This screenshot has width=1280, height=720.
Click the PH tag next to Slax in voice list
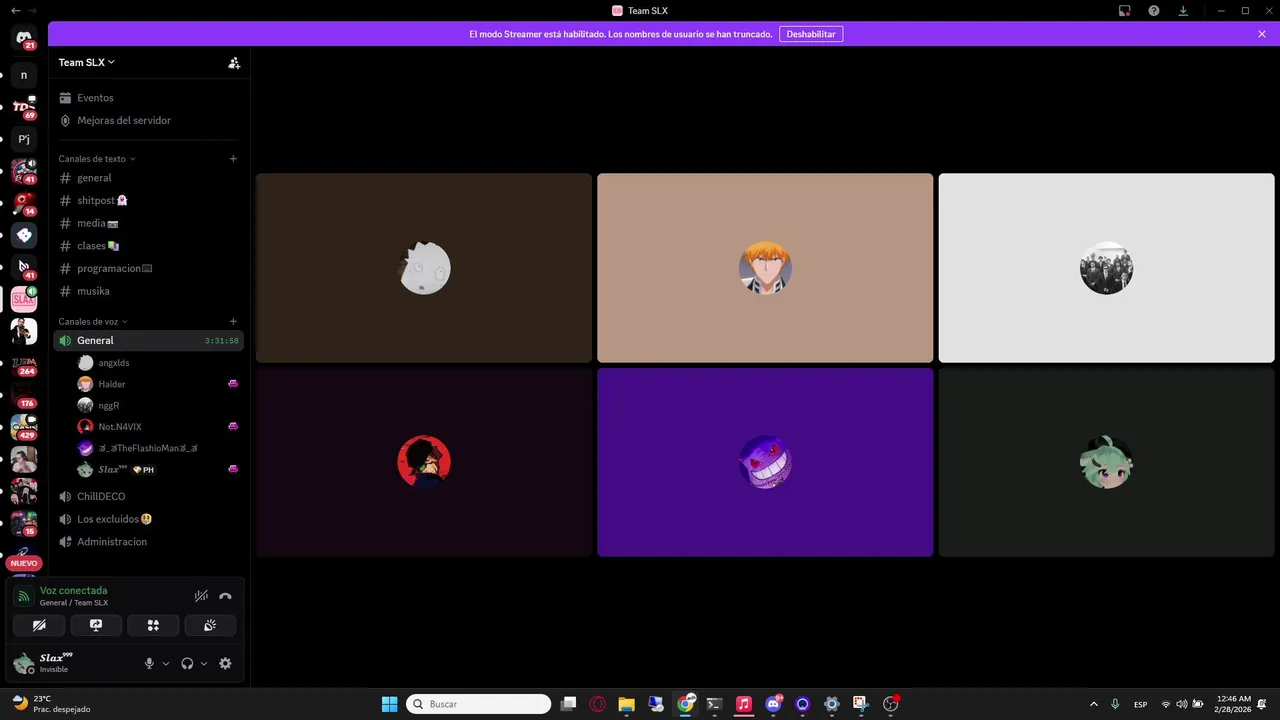[143, 470]
